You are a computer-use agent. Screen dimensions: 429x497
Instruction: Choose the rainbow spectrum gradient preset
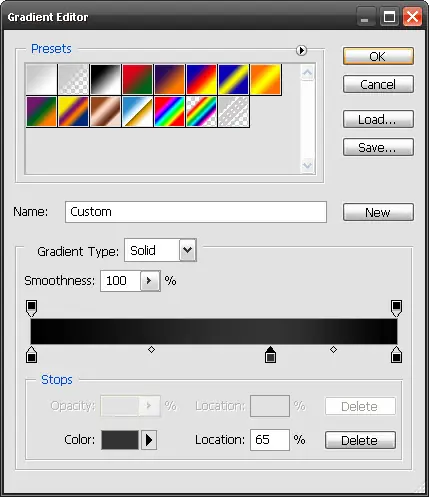tap(169, 112)
